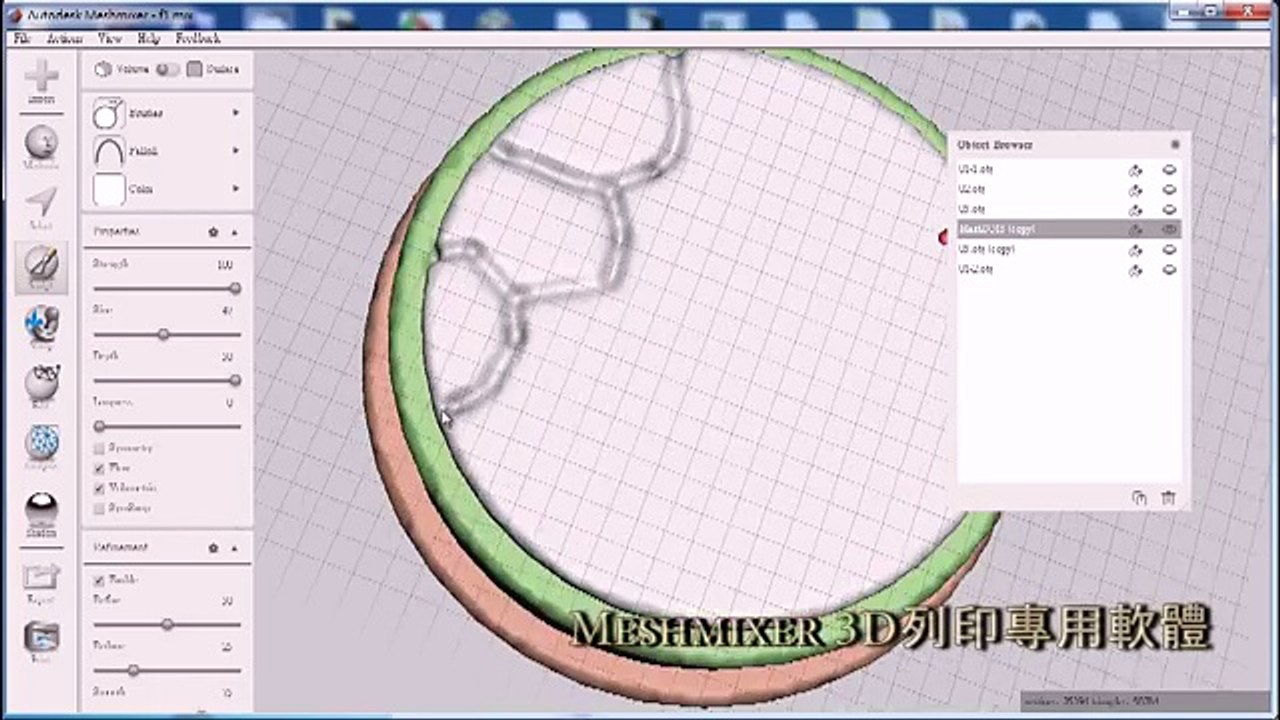Open the Meshmix tool
This screenshot has height=720, width=1280.
coord(42,146)
